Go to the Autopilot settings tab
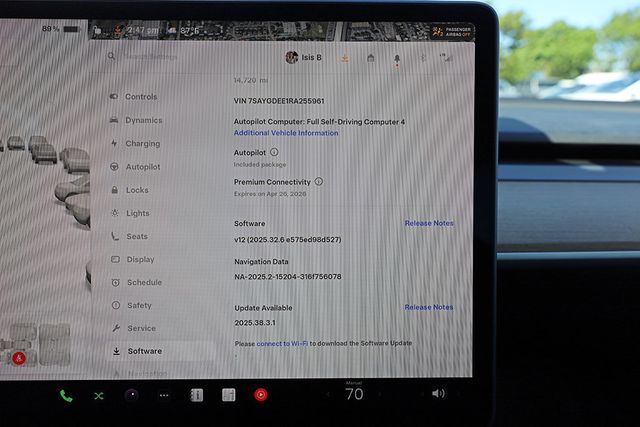The width and height of the screenshot is (640, 427). (x=142, y=167)
